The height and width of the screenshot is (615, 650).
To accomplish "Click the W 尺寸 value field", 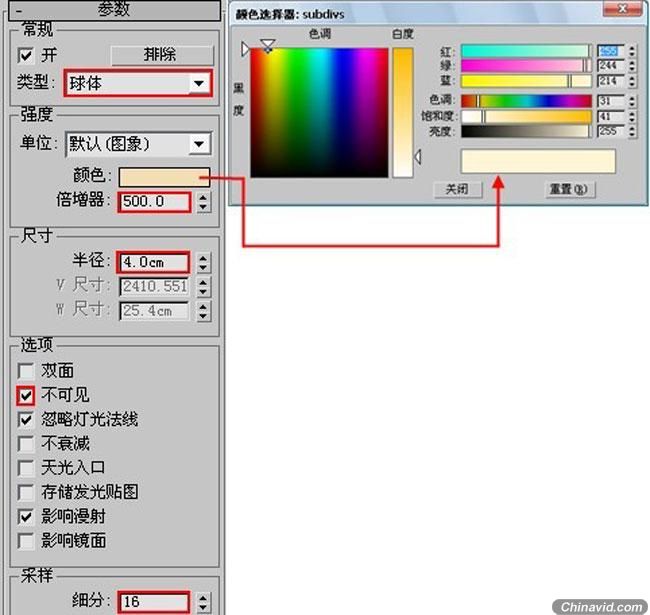I will coord(154,311).
